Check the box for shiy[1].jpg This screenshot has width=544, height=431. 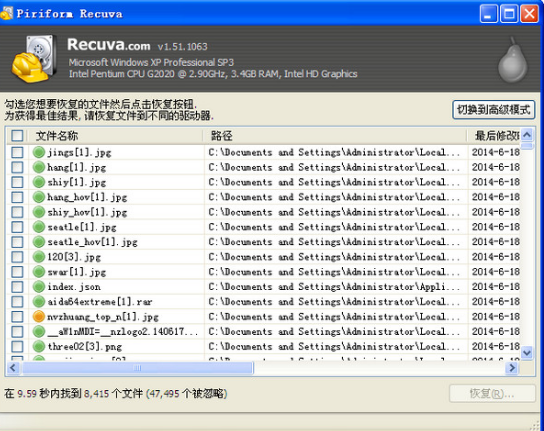point(17,182)
